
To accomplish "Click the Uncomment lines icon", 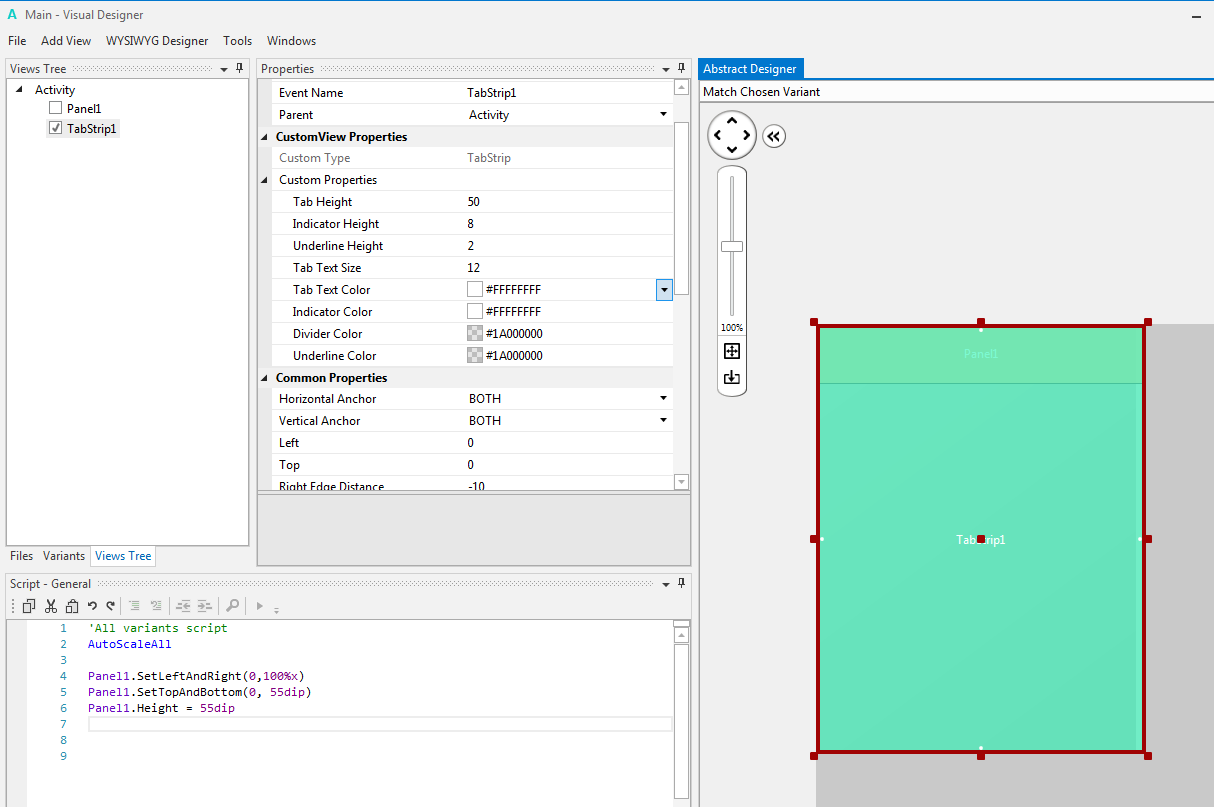I will coord(156,605).
